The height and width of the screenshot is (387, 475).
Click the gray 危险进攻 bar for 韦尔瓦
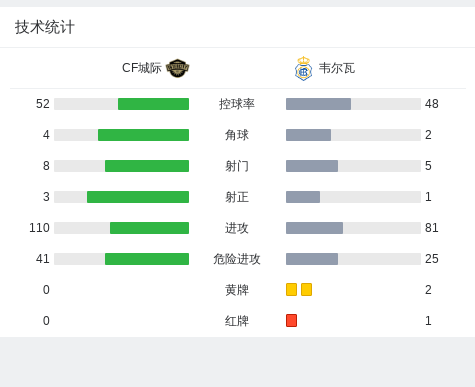coord(312,259)
